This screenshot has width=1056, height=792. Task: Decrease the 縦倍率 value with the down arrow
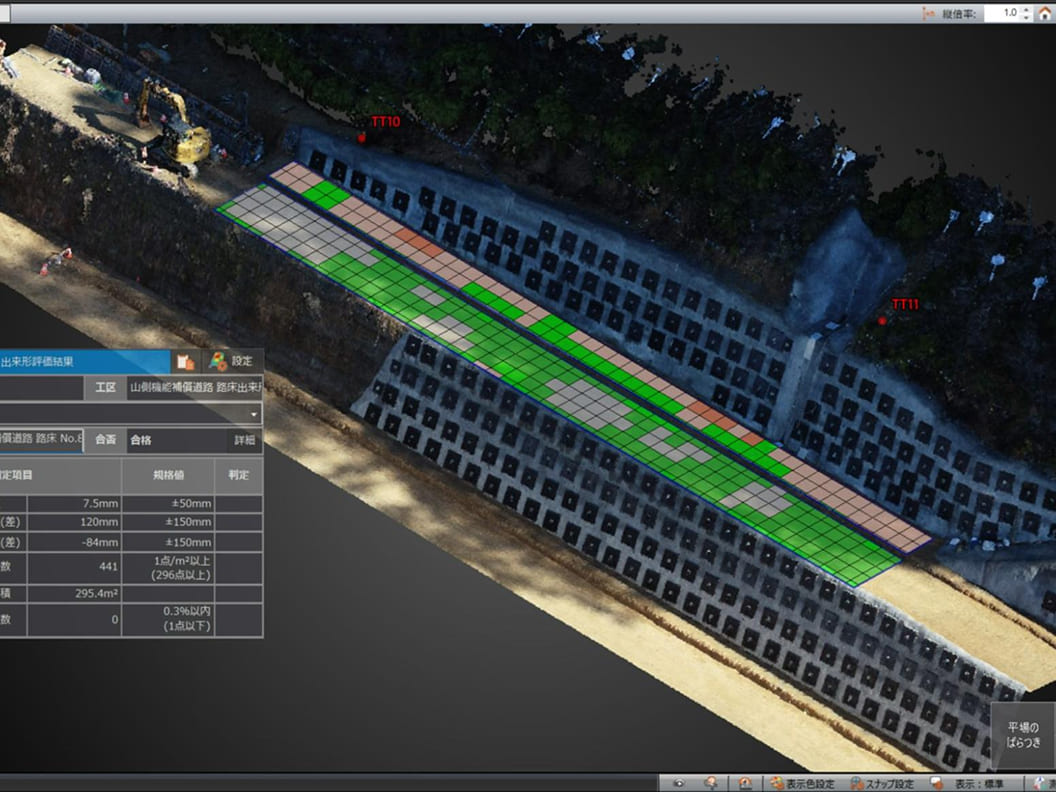pos(1026,17)
